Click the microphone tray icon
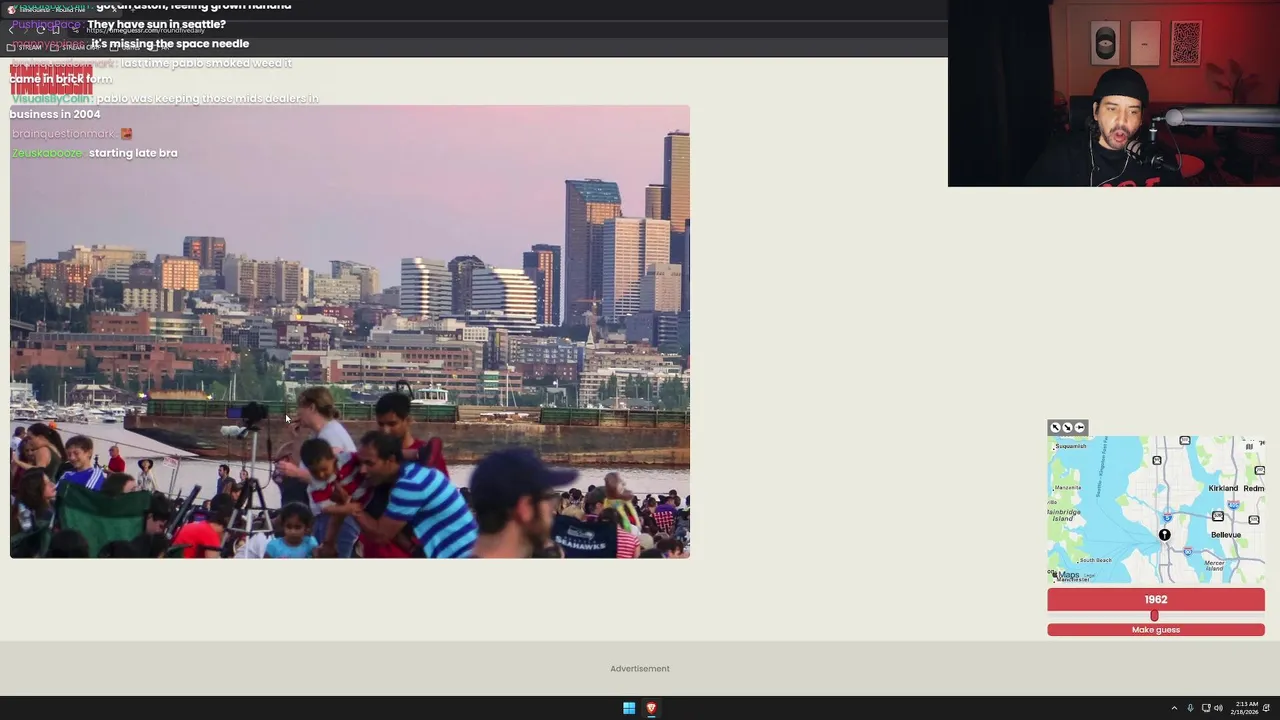This screenshot has width=1280, height=720. 1190,708
